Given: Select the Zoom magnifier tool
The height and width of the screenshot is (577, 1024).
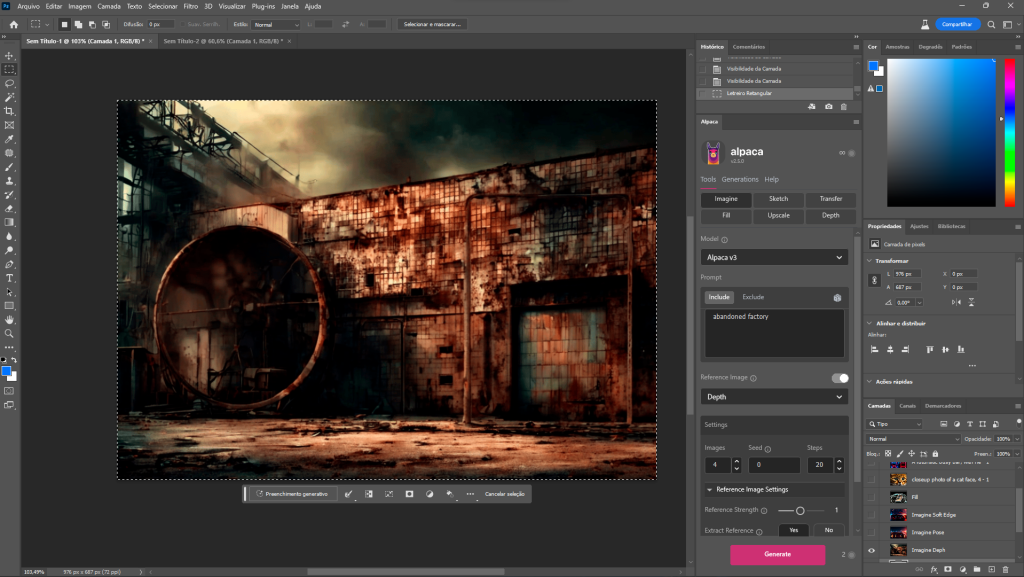Looking at the screenshot, I should 9,333.
